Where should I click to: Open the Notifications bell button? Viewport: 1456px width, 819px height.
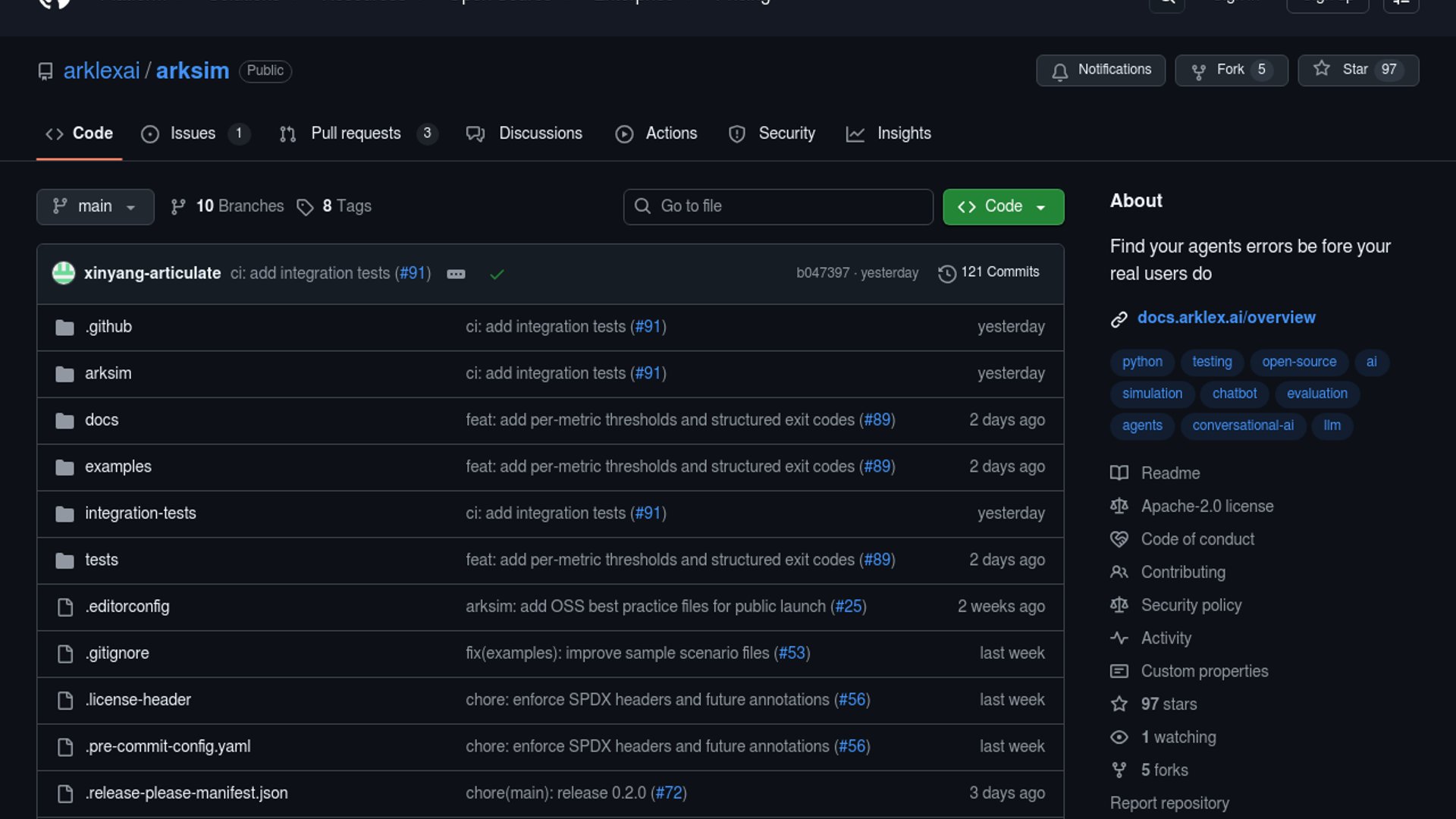1100,71
